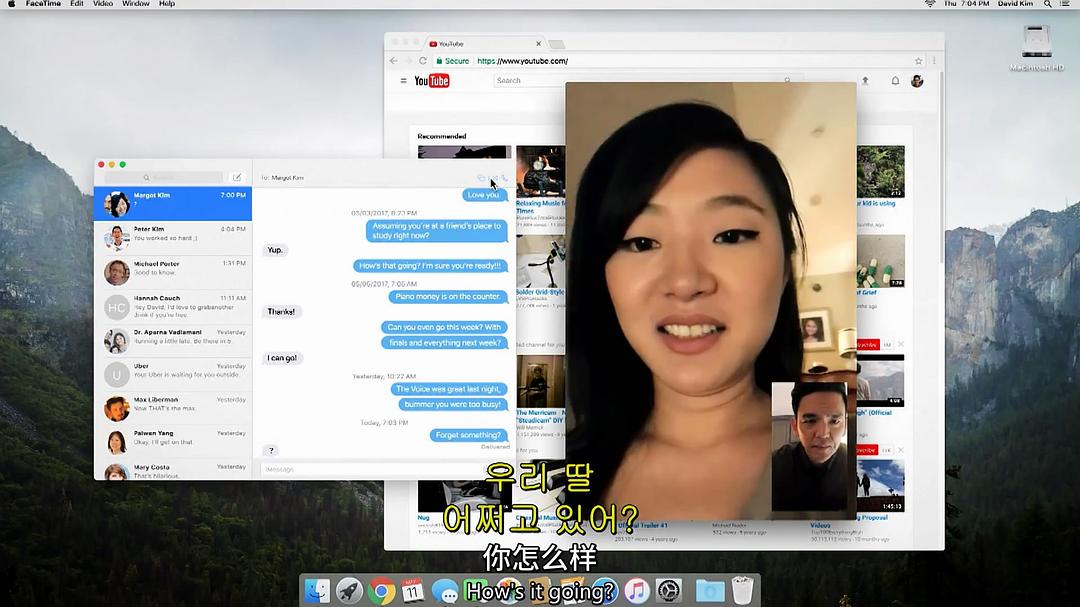Open the Mary Costa conversation

(173, 469)
